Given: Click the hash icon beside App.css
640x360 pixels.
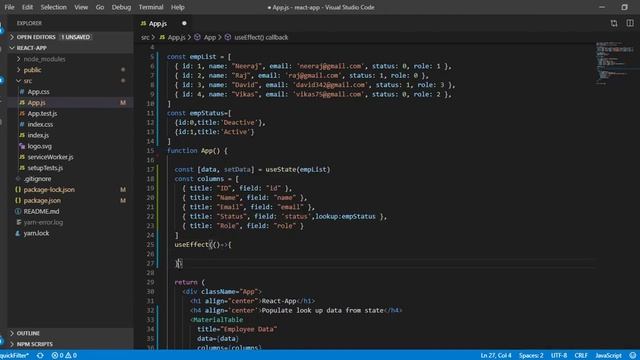Looking at the screenshot, I should tap(22, 91).
